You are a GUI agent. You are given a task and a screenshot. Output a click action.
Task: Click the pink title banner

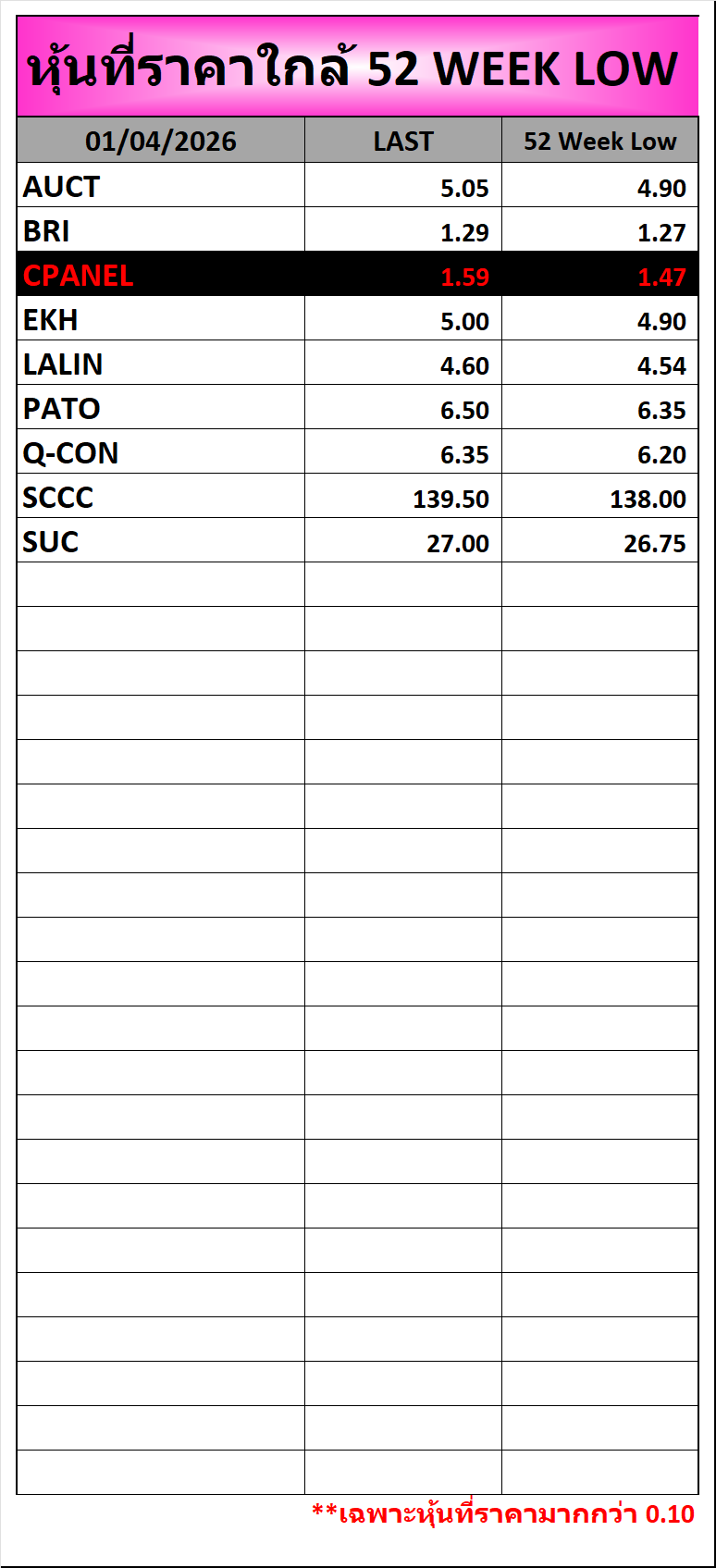[357, 68]
